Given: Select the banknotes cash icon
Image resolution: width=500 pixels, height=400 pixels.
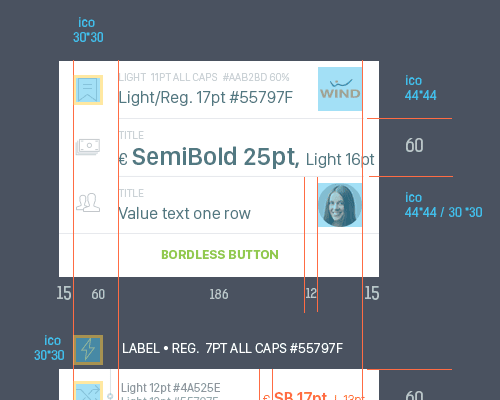Looking at the screenshot, I should (x=88, y=147).
